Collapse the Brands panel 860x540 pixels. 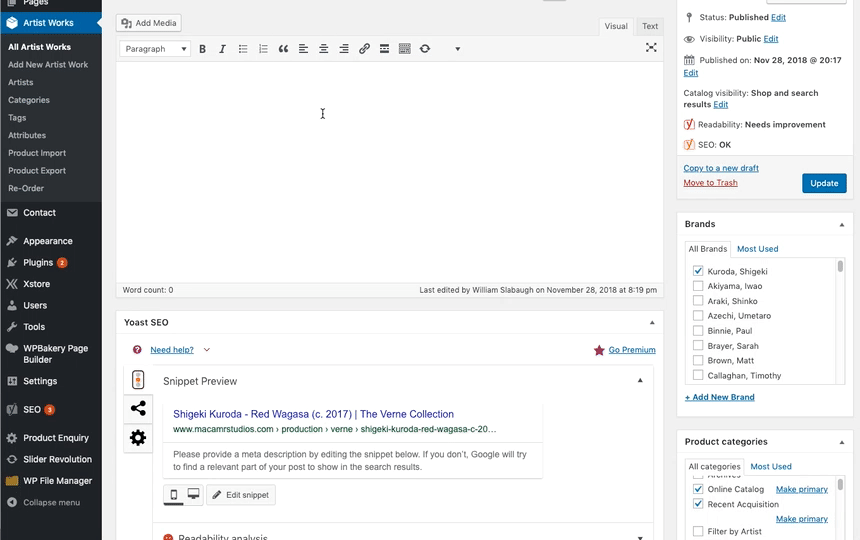tap(841, 225)
